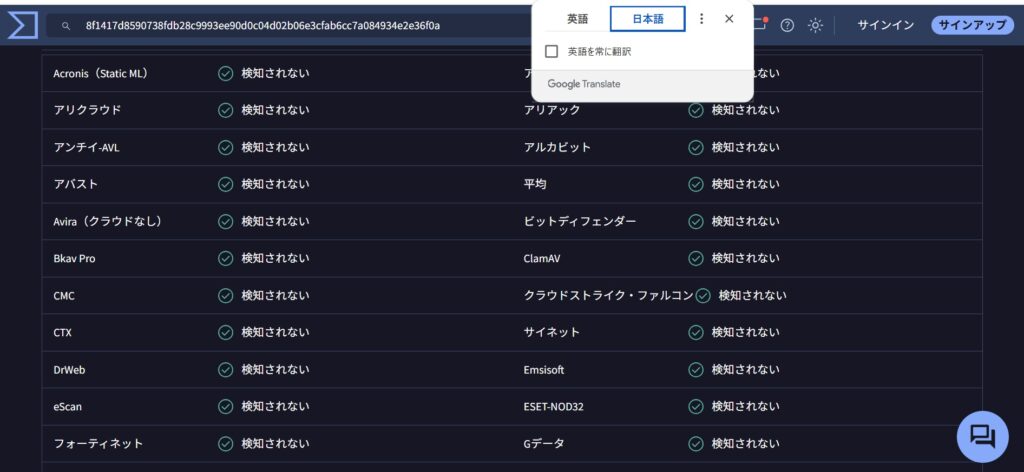Select the Bkav Pro vendor name
This screenshot has width=1024, height=472.
click(74, 259)
